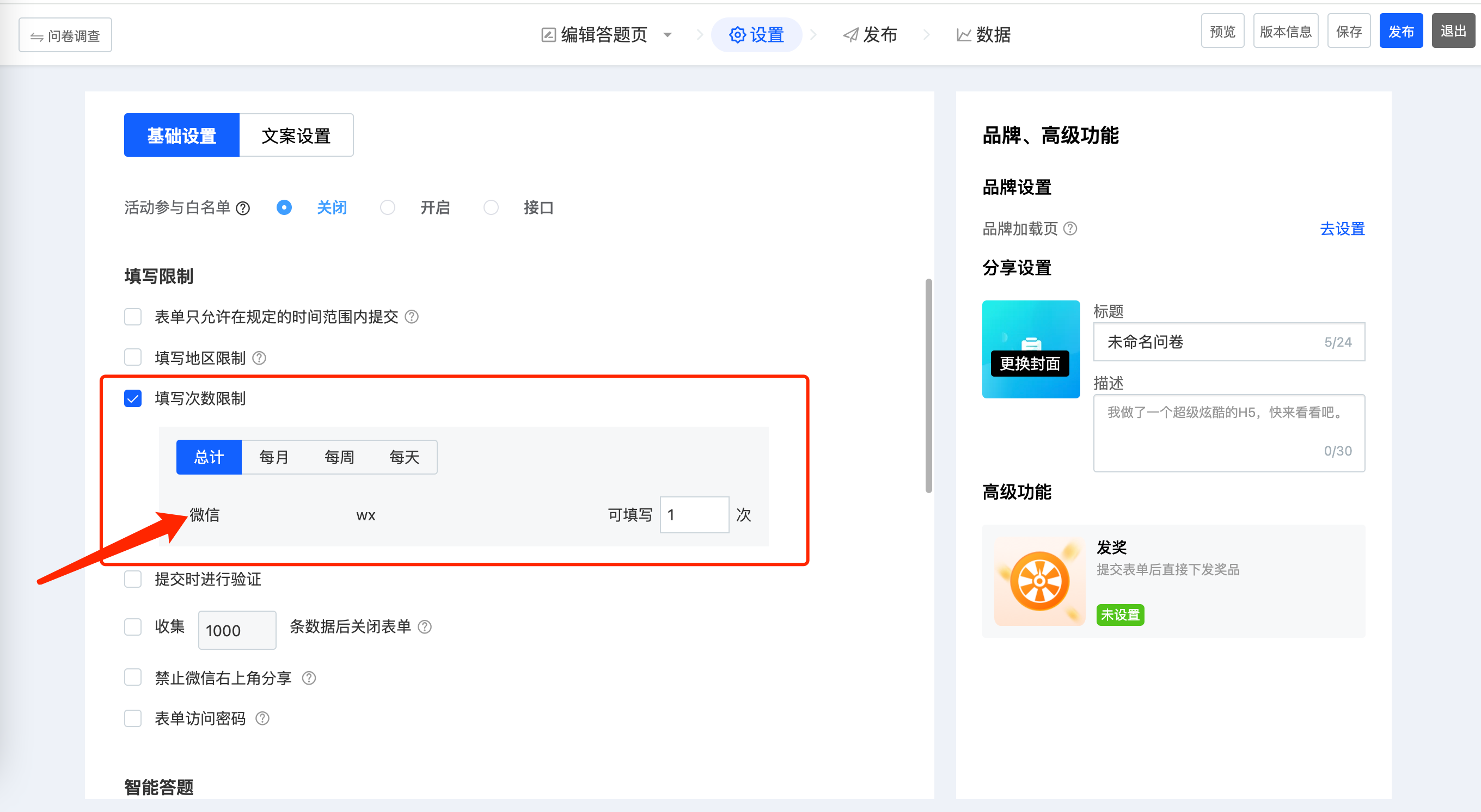Click help icon beside 表单访问密码
This screenshot has width=1481, height=812.
click(x=262, y=718)
